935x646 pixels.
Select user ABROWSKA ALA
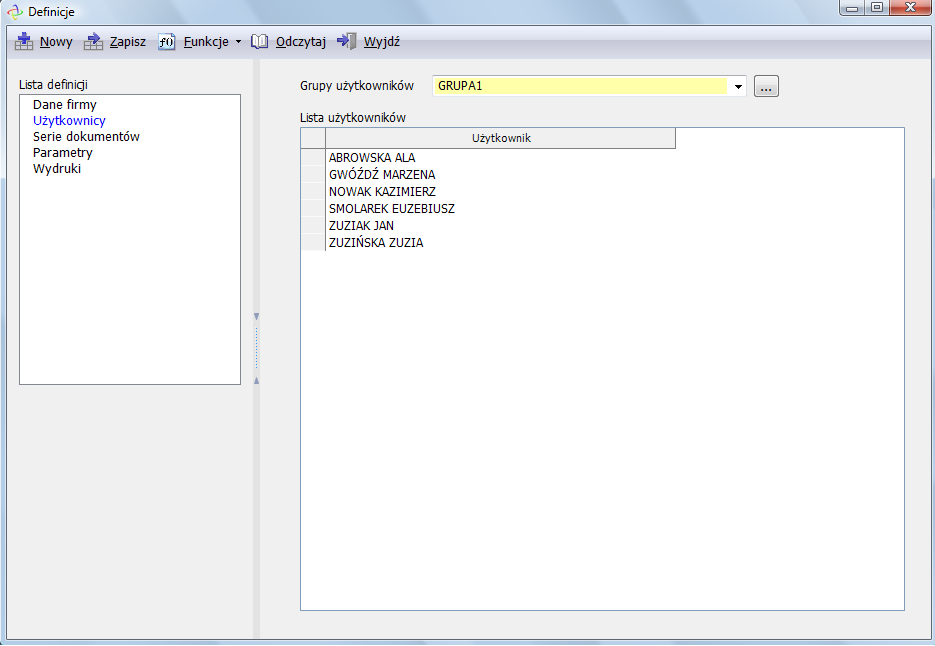(x=371, y=158)
